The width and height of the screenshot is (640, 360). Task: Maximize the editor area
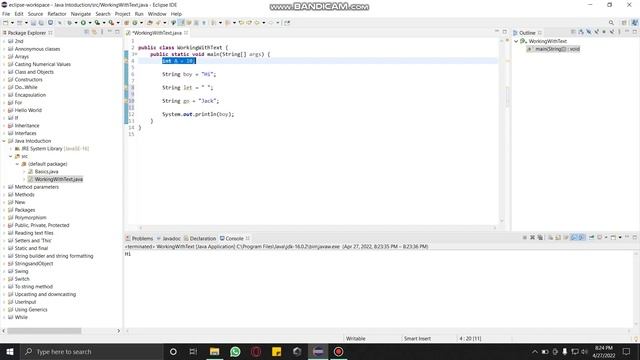(505, 32)
